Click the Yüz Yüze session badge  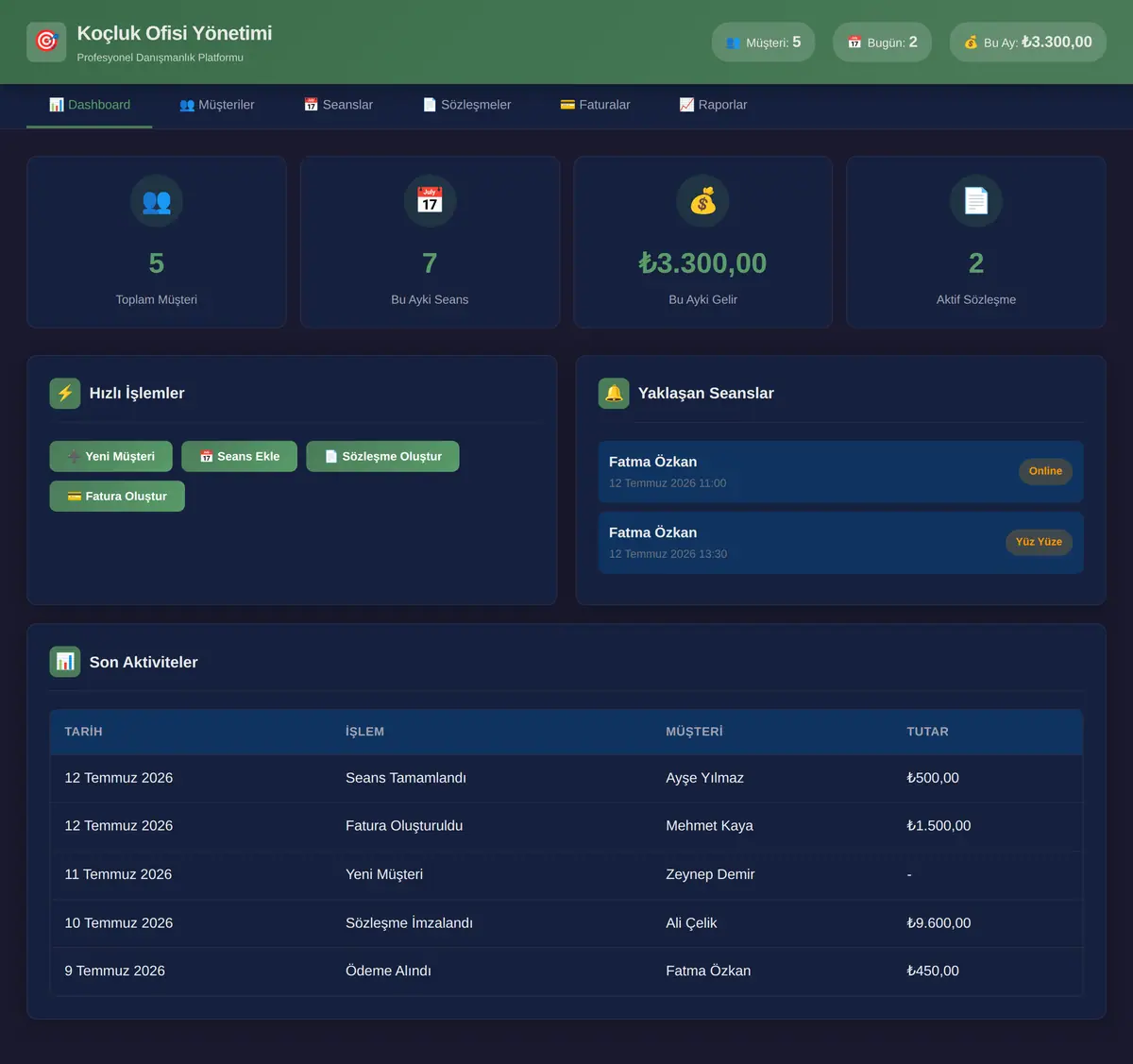click(1039, 542)
